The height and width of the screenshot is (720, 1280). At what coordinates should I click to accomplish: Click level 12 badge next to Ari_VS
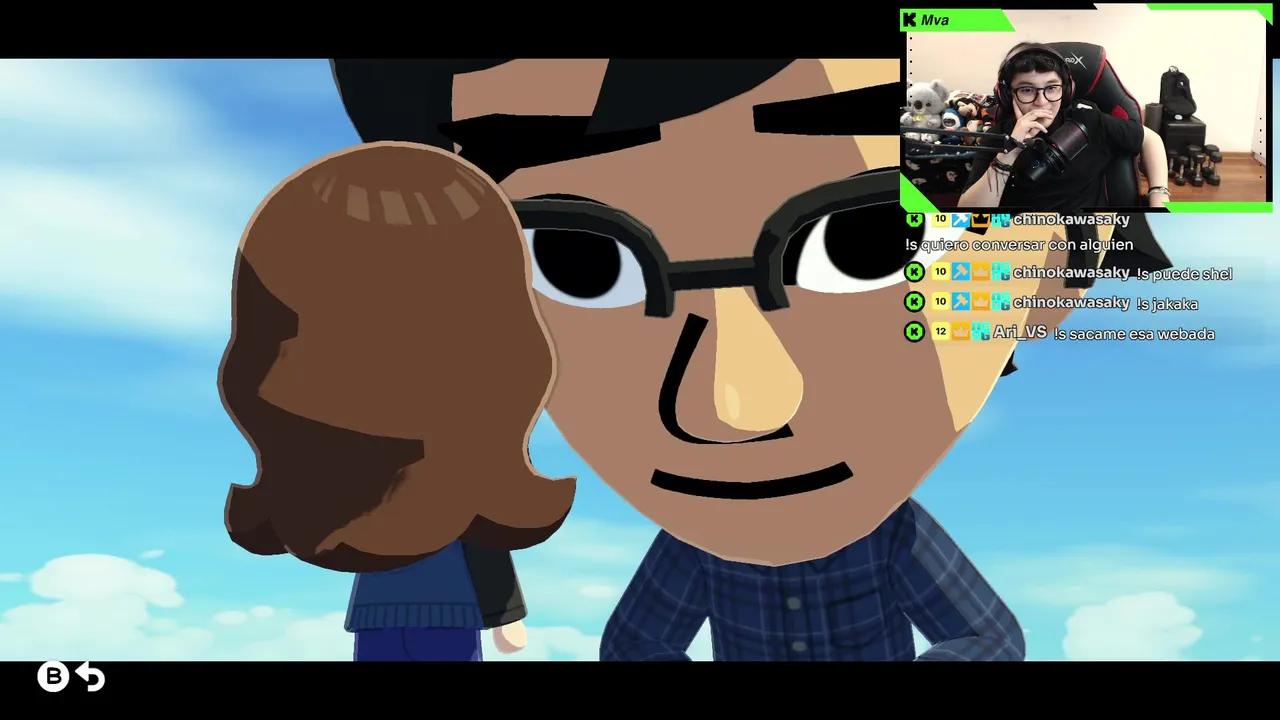(940, 331)
